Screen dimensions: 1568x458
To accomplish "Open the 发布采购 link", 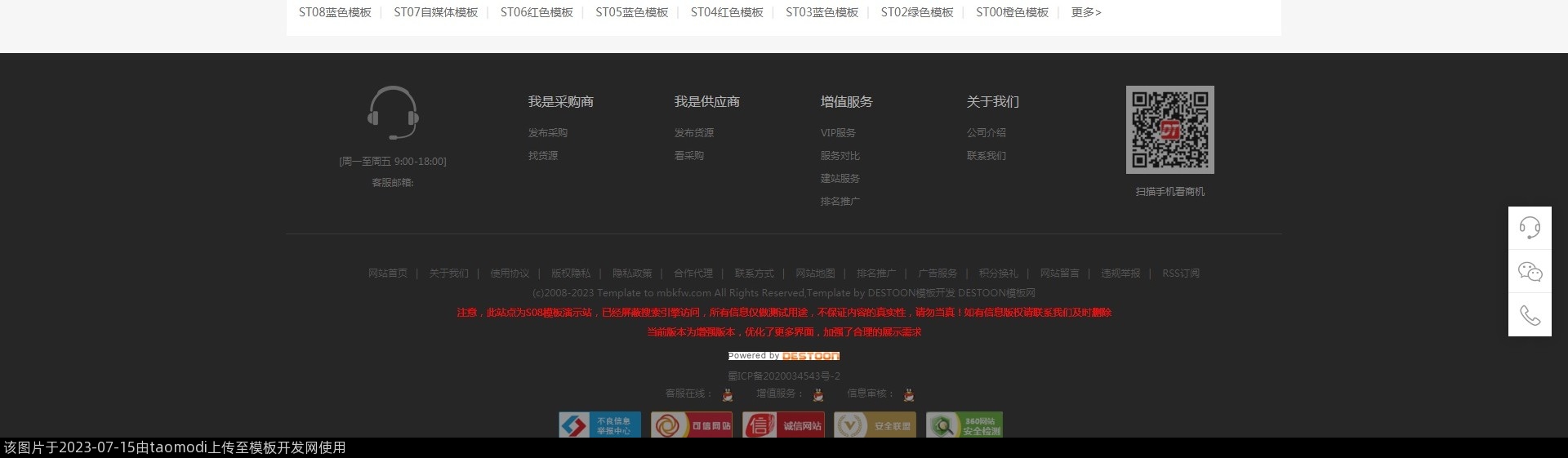I will tap(547, 133).
